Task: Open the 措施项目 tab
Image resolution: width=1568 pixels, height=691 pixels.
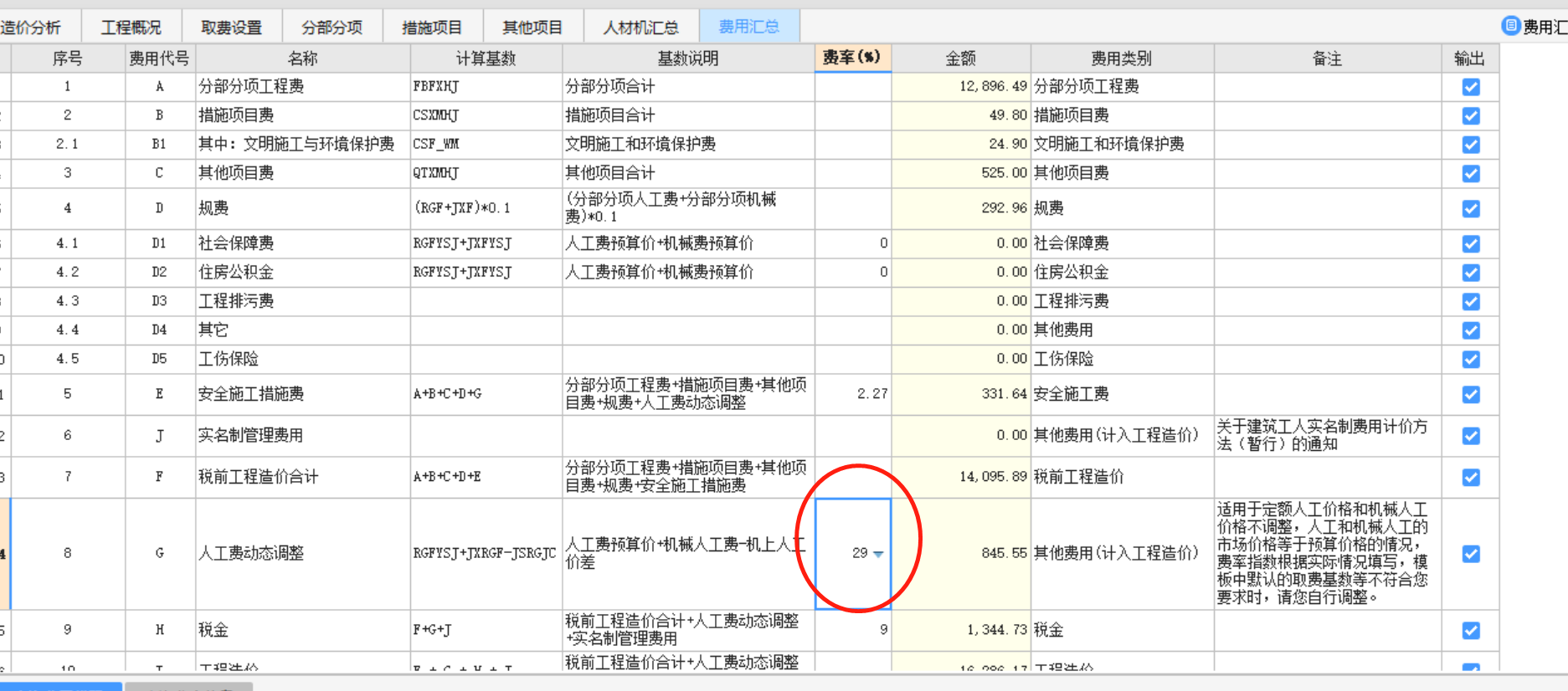Action: coord(432,28)
